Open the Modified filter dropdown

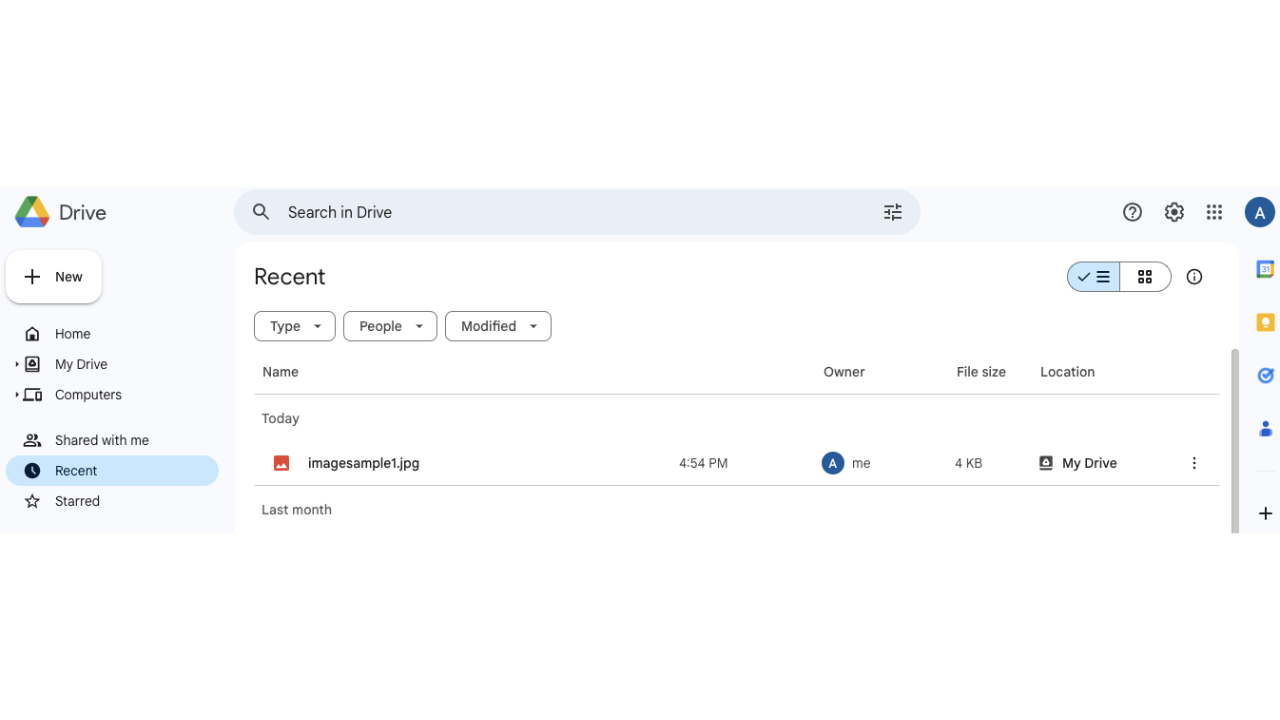click(x=498, y=326)
